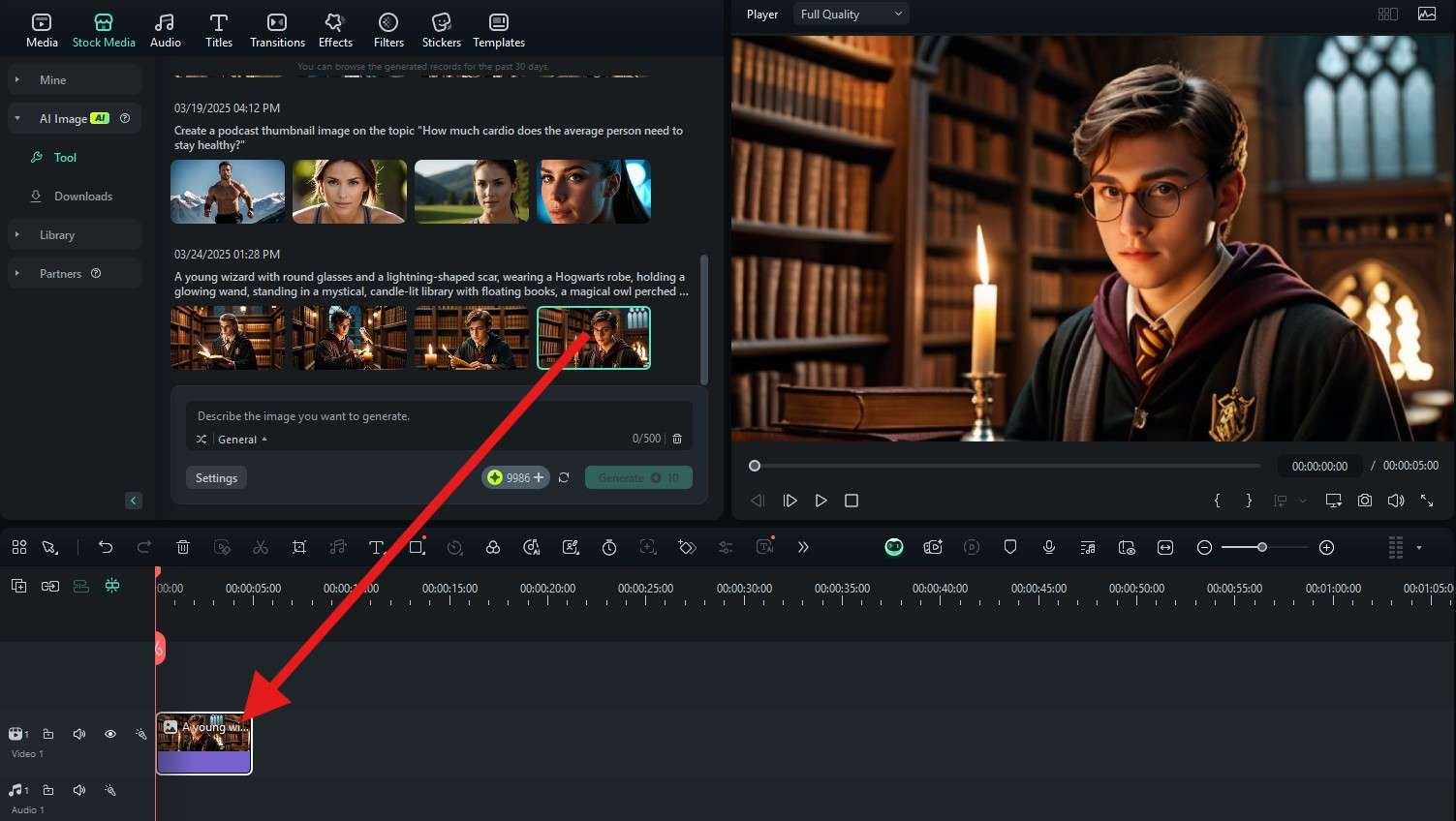The width and height of the screenshot is (1456, 821).
Task: Click the Generate button
Action: 638,478
